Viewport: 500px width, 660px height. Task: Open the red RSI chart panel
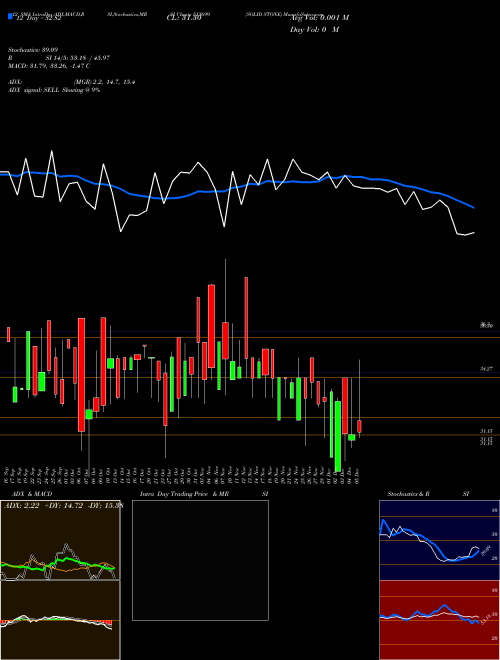click(439, 620)
